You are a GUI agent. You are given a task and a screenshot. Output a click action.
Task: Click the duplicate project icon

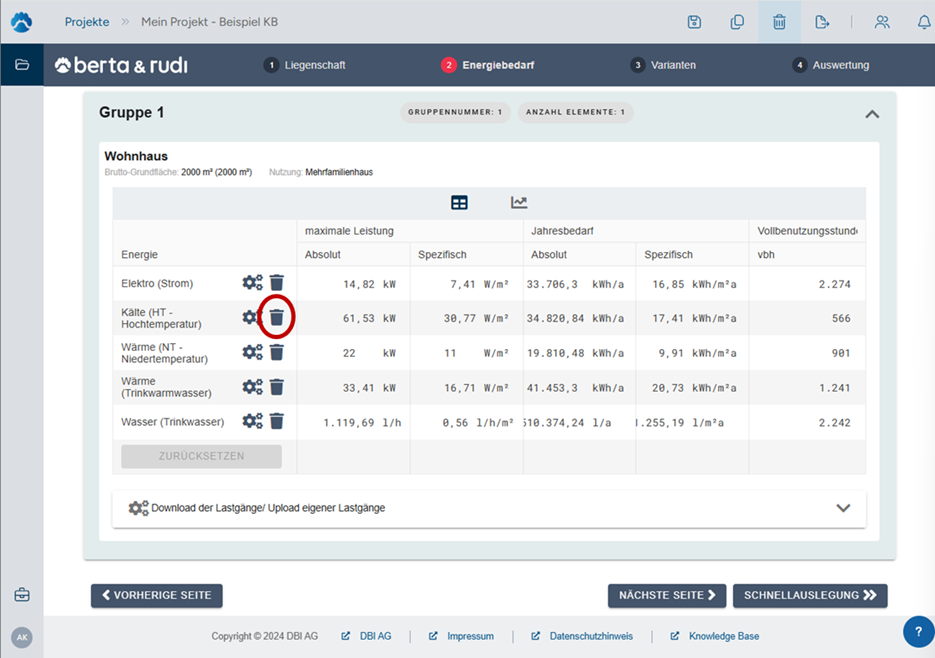tap(737, 22)
